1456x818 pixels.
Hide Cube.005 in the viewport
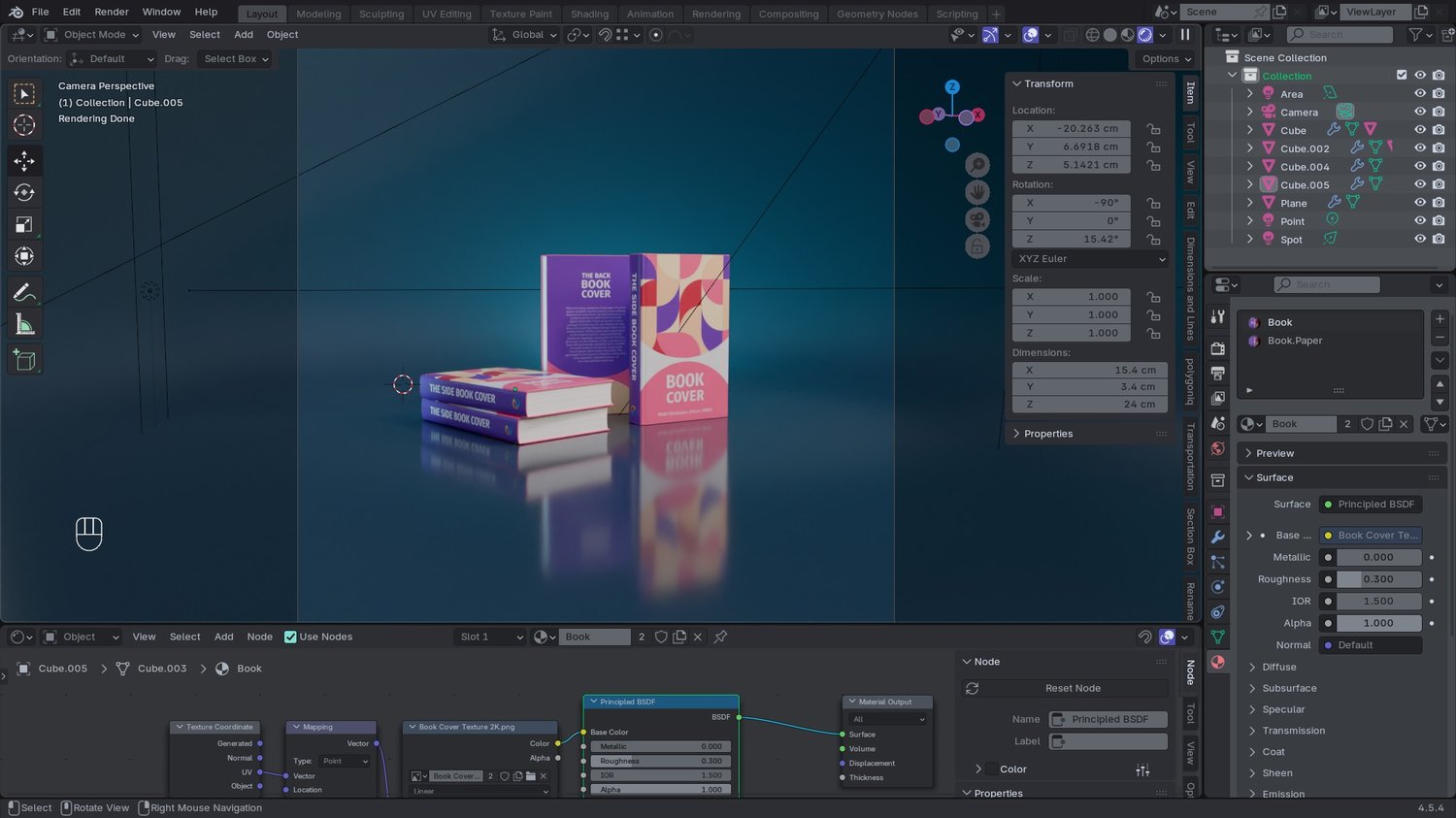pyautogui.click(x=1419, y=184)
